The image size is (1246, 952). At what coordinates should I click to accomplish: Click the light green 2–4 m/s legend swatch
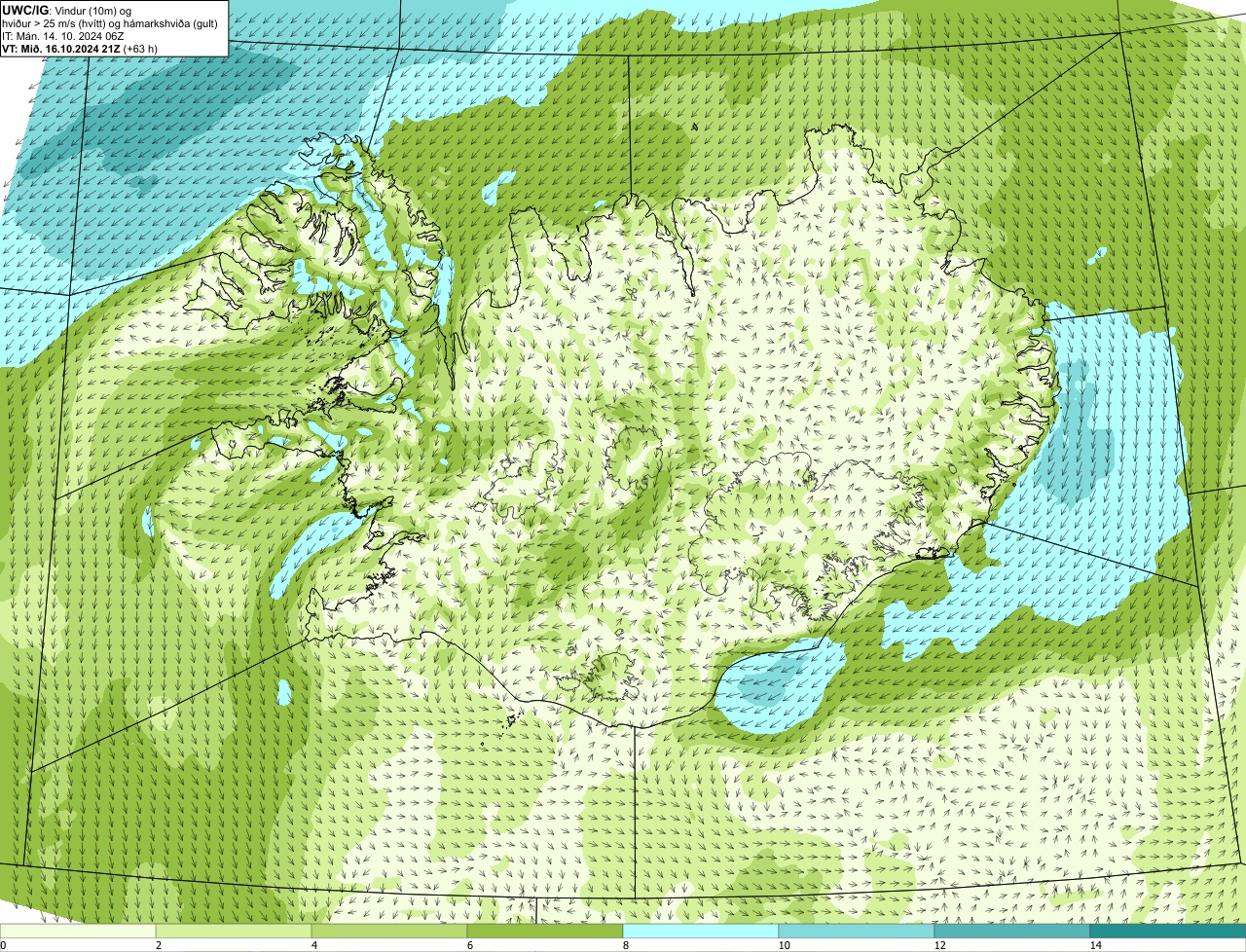pyautogui.click(x=234, y=931)
